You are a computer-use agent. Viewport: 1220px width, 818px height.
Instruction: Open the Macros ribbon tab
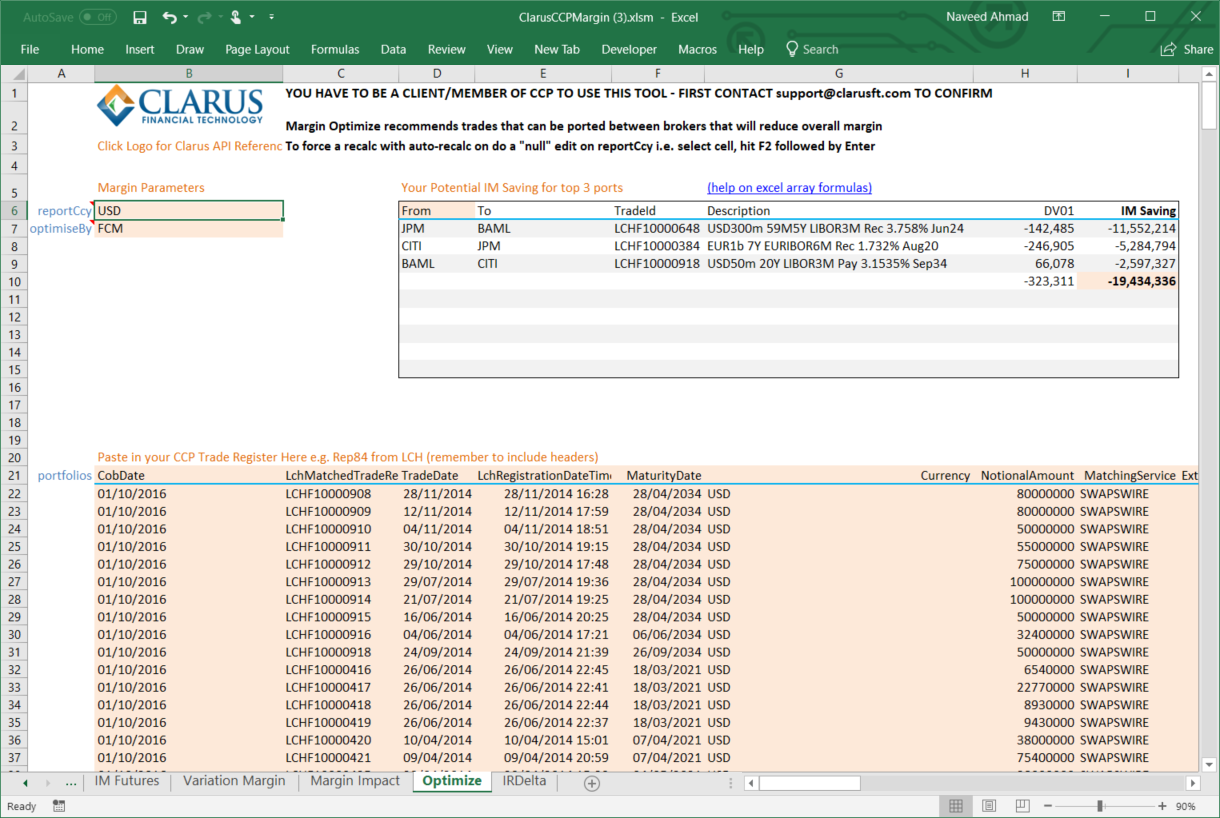[x=697, y=49]
